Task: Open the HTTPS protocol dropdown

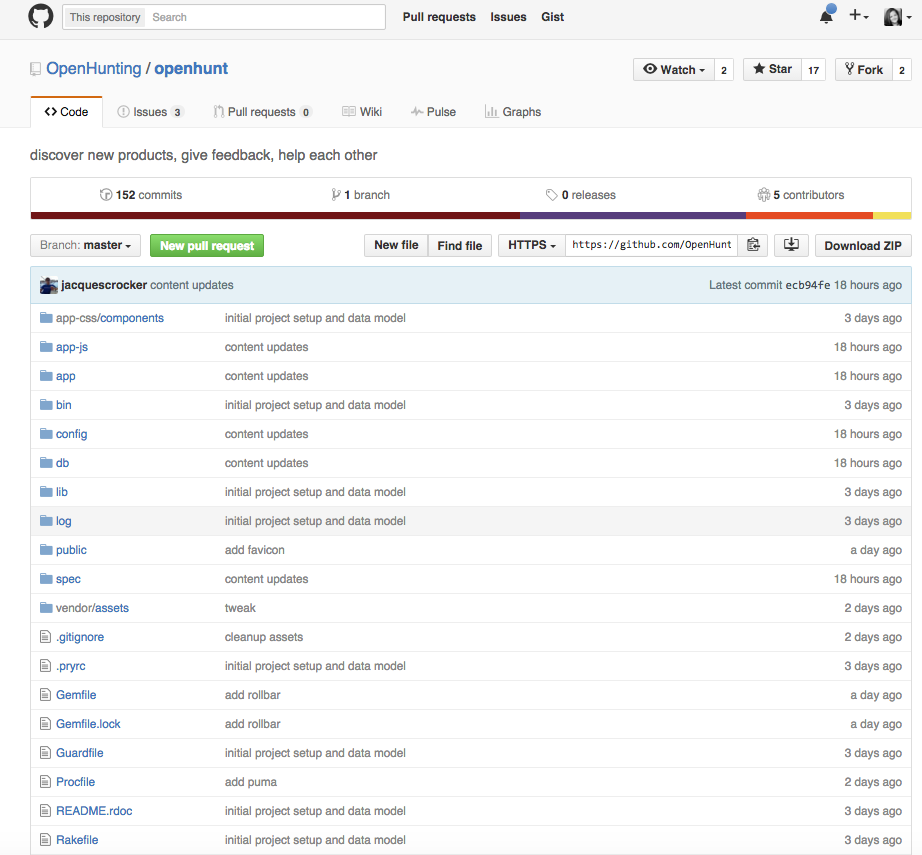Action: pyautogui.click(x=532, y=245)
